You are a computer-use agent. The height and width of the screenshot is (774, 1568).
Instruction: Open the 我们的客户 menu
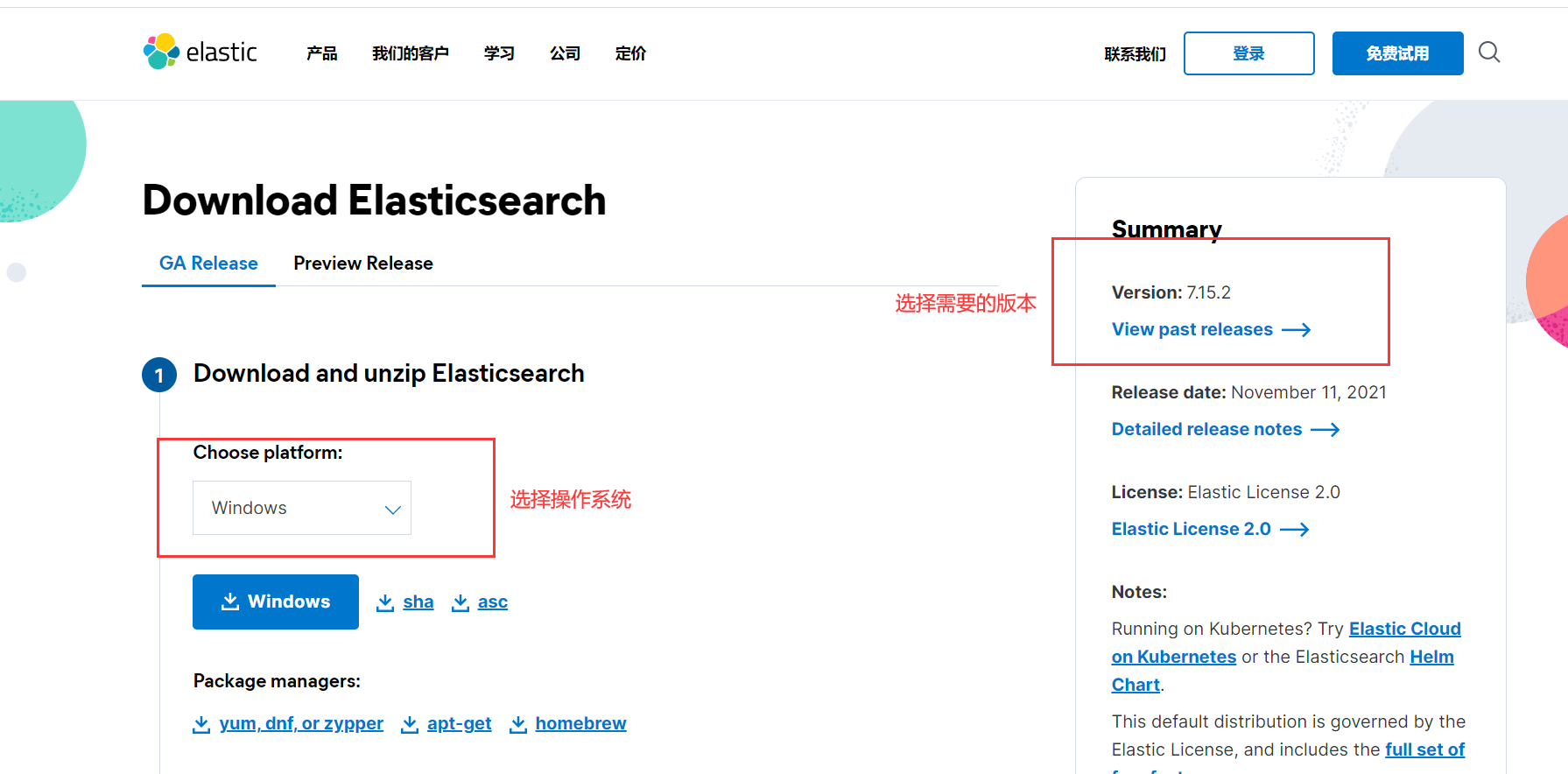tap(411, 53)
